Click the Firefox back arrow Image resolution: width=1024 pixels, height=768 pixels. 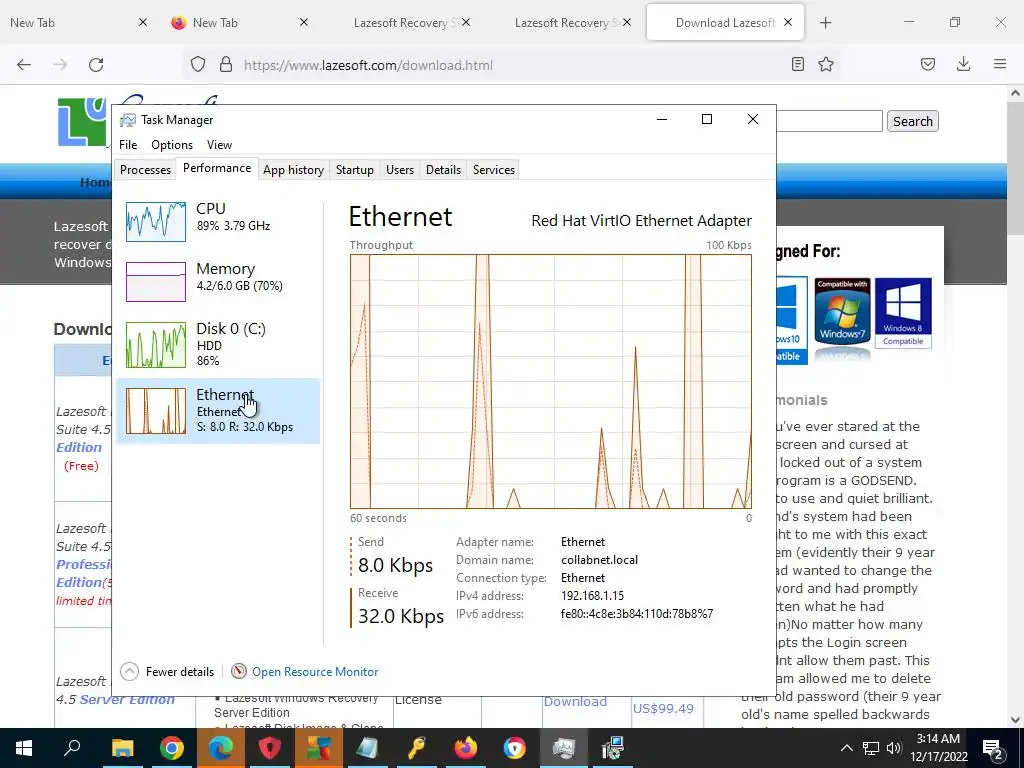pyautogui.click(x=24, y=65)
